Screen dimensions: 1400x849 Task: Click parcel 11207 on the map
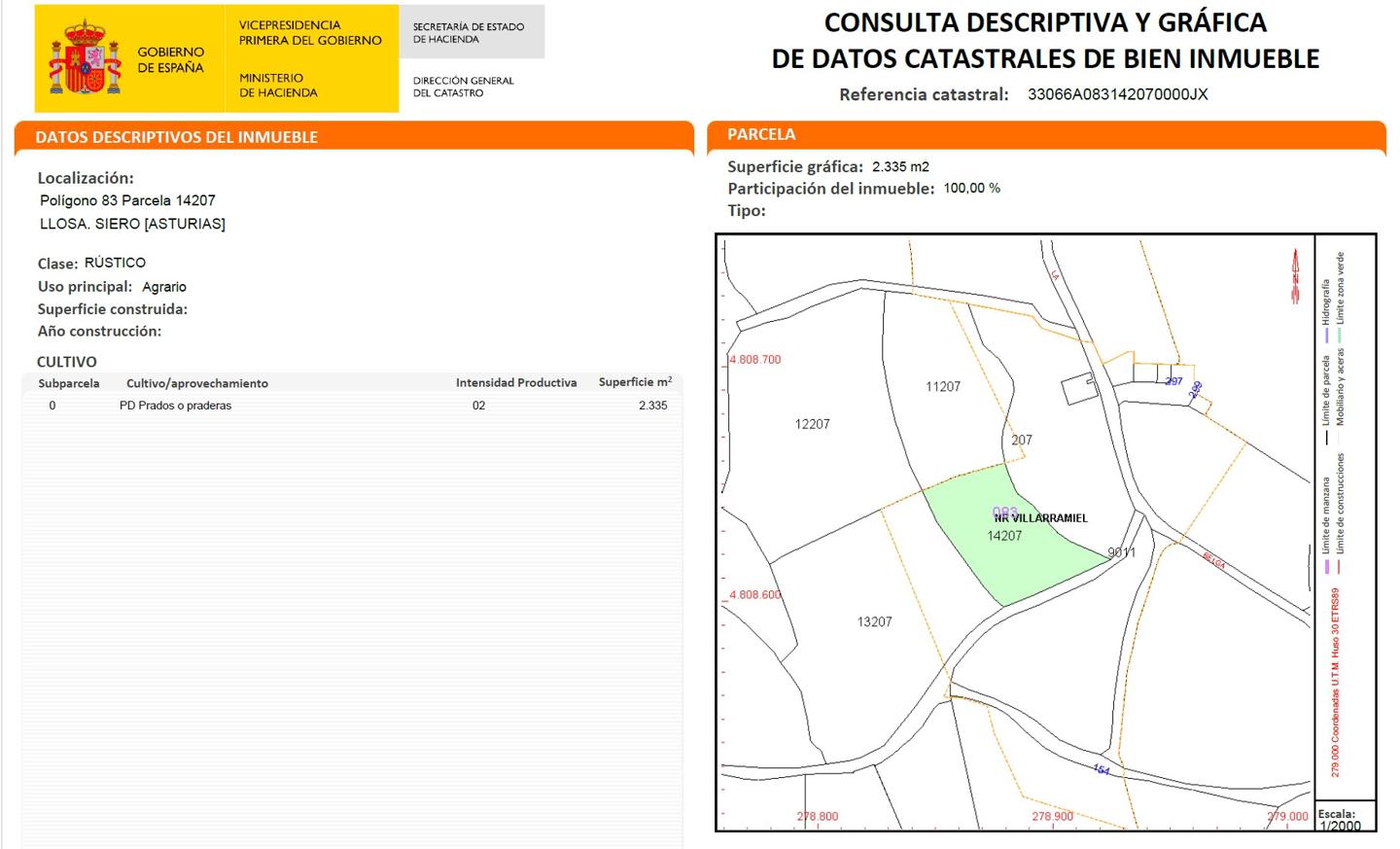click(942, 387)
